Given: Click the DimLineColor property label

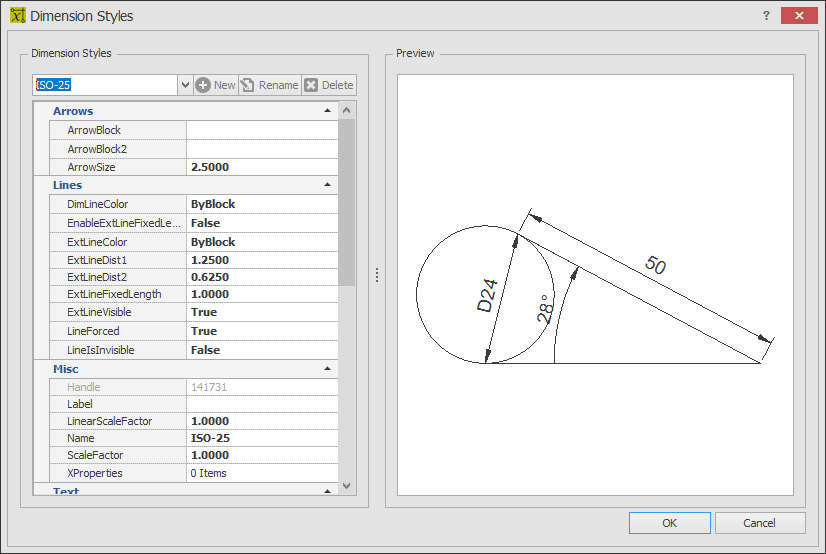Looking at the screenshot, I should coord(97,204).
